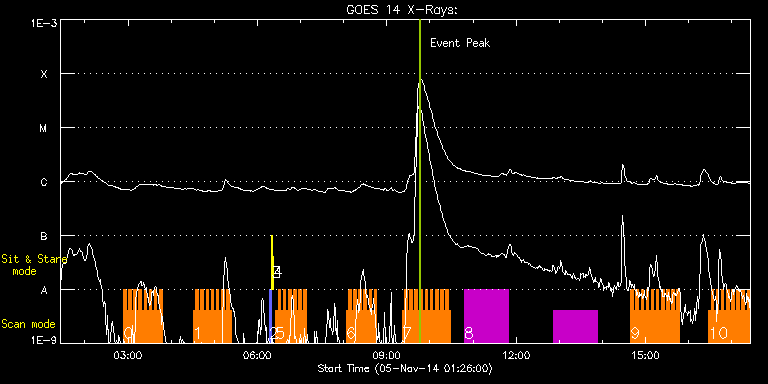This screenshot has height=384, width=768.
Task: Click the "06:00" time axis label
Action: pyautogui.click(x=258, y=355)
